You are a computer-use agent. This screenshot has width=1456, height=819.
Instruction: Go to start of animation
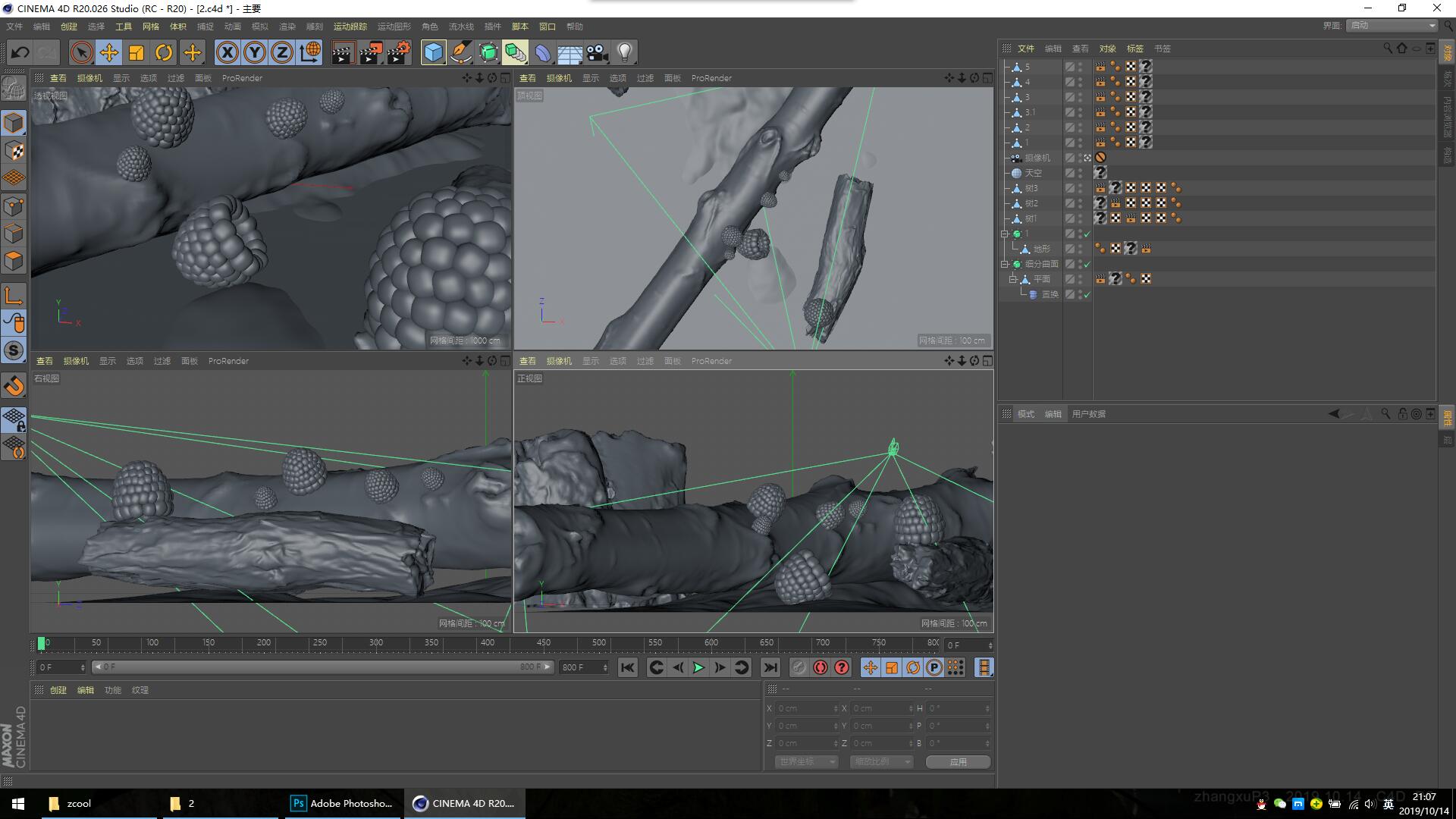pyautogui.click(x=627, y=667)
